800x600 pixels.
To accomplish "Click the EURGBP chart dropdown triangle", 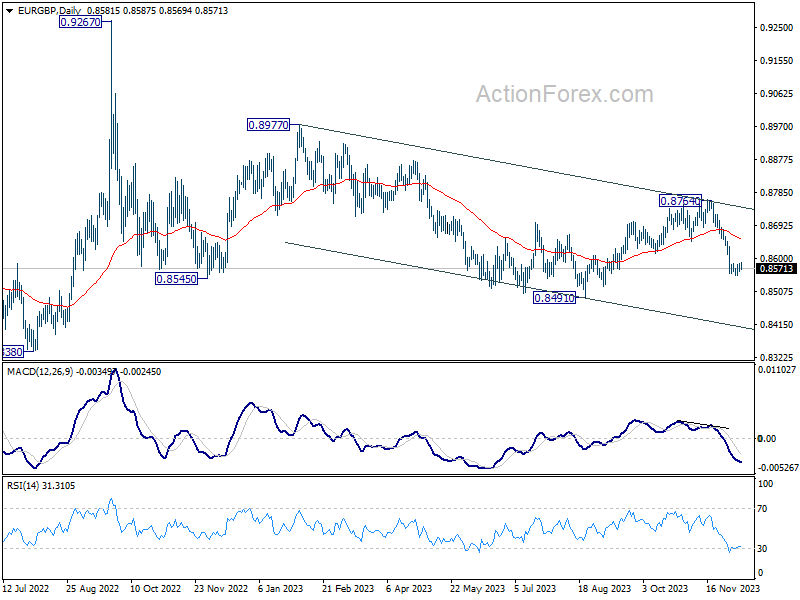I will (x=10, y=11).
